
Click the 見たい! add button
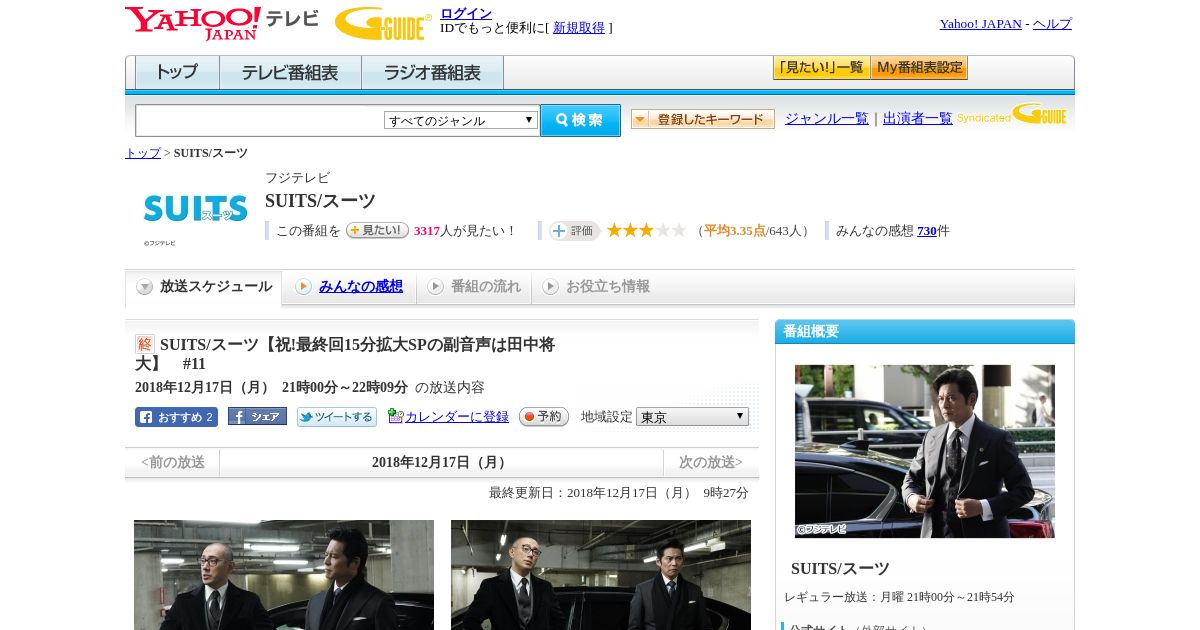377,230
